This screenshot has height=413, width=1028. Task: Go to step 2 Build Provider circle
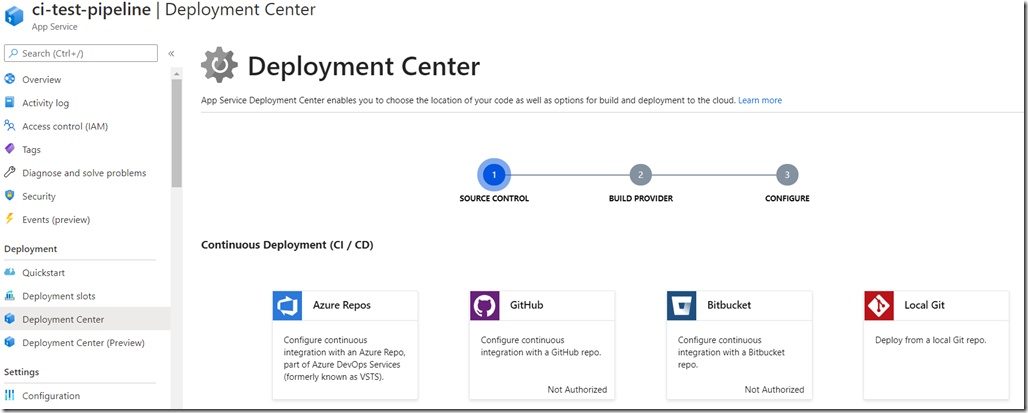click(641, 175)
